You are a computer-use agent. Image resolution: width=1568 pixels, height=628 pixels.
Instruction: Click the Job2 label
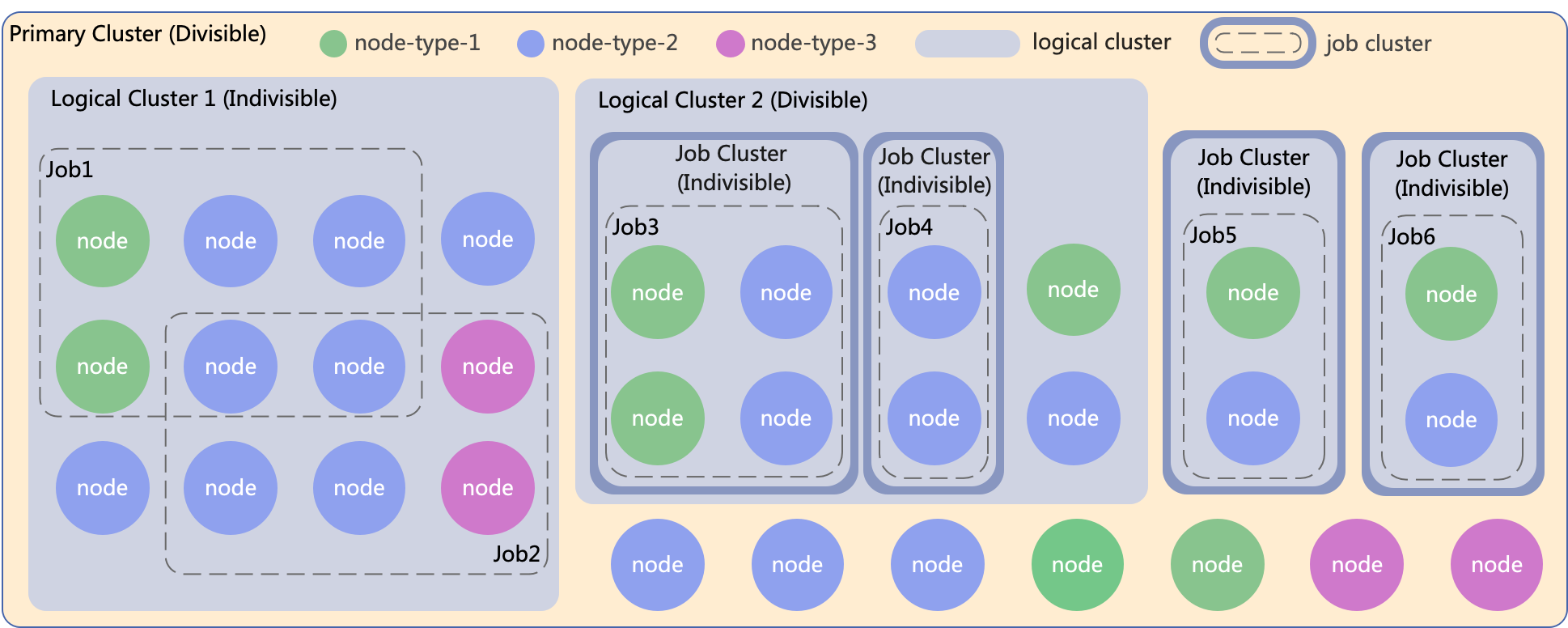pos(516,554)
